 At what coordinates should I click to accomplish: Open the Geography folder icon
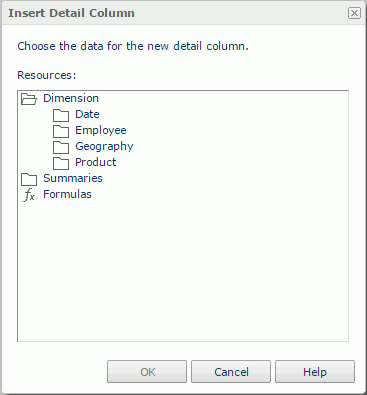pos(61,147)
